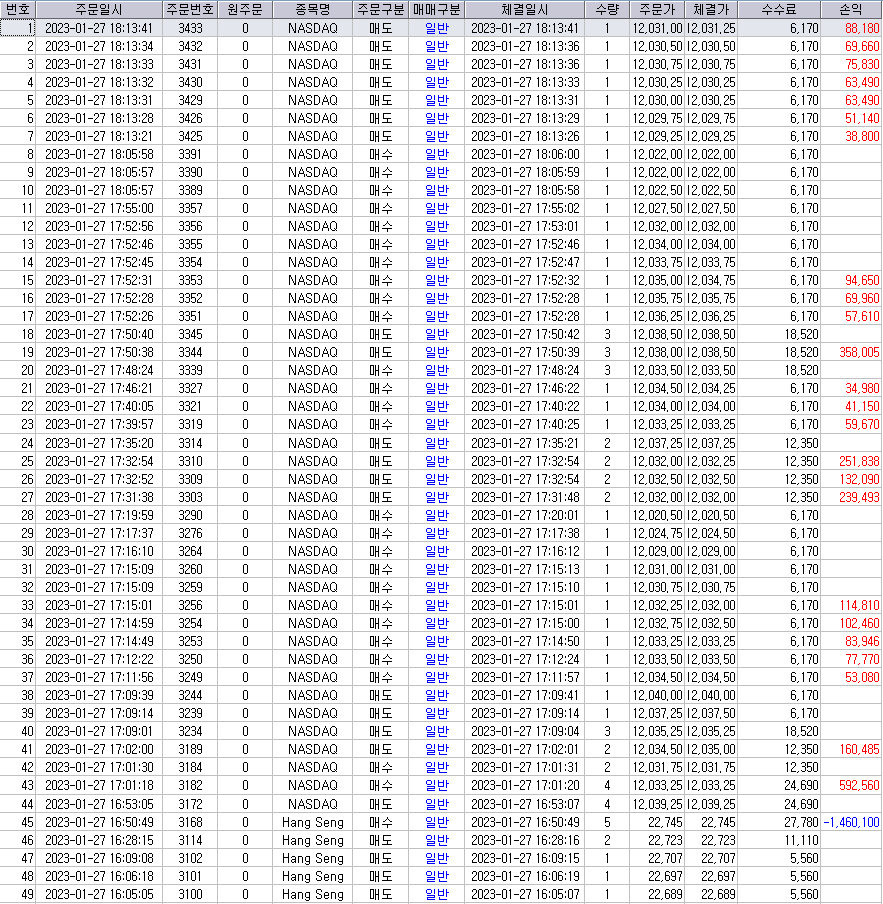Click profit value 88,180
The image size is (883, 904).
862,28
